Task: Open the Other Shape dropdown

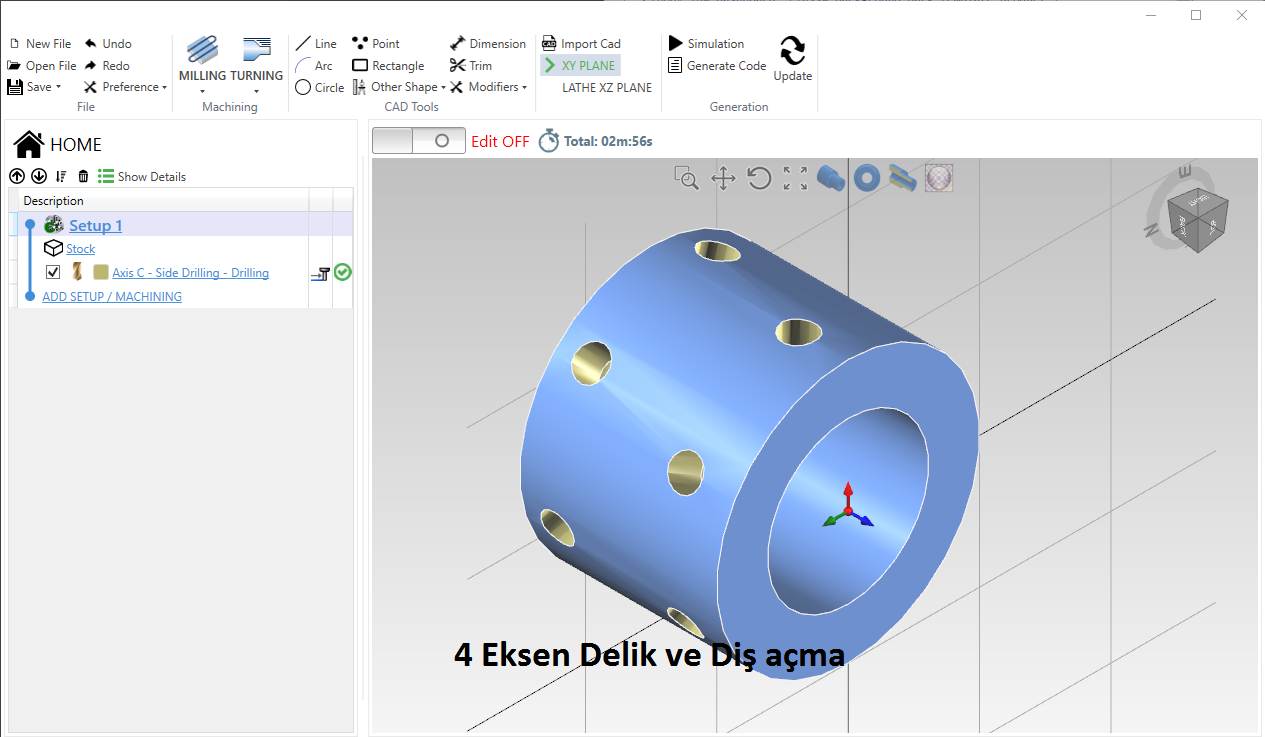Action: click(x=399, y=87)
